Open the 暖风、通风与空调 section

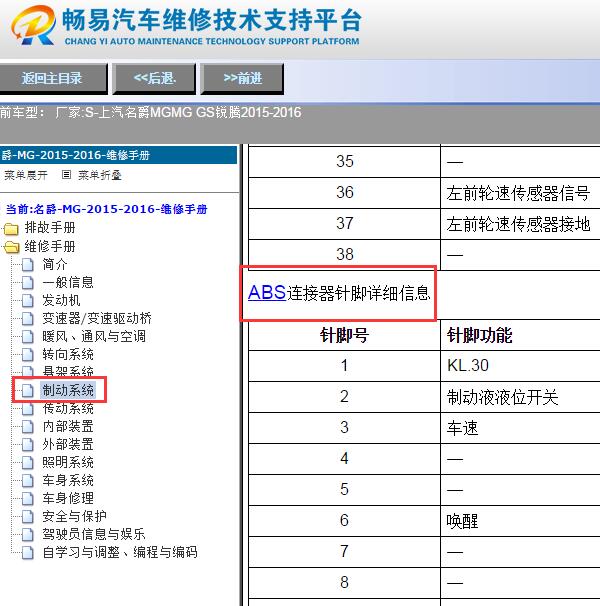pyautogui.click(x=94, y=336)
